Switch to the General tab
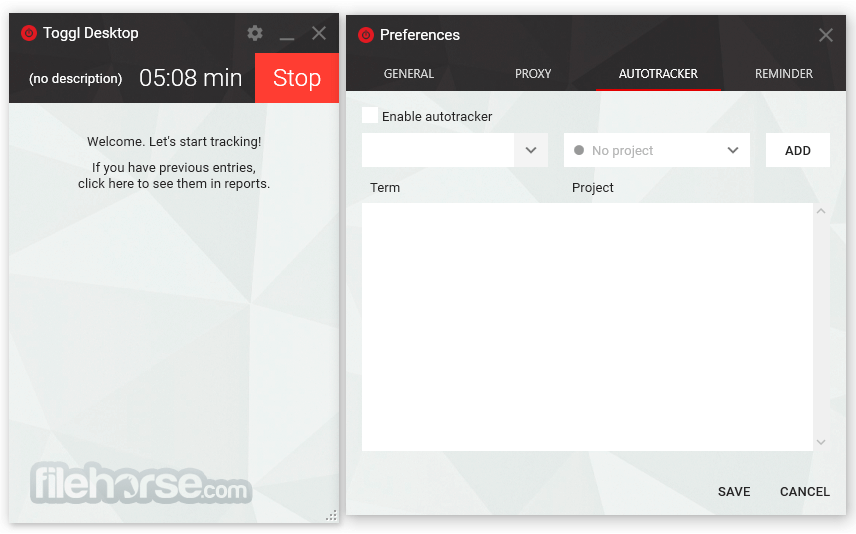856x534 pixels. [408, 74]
